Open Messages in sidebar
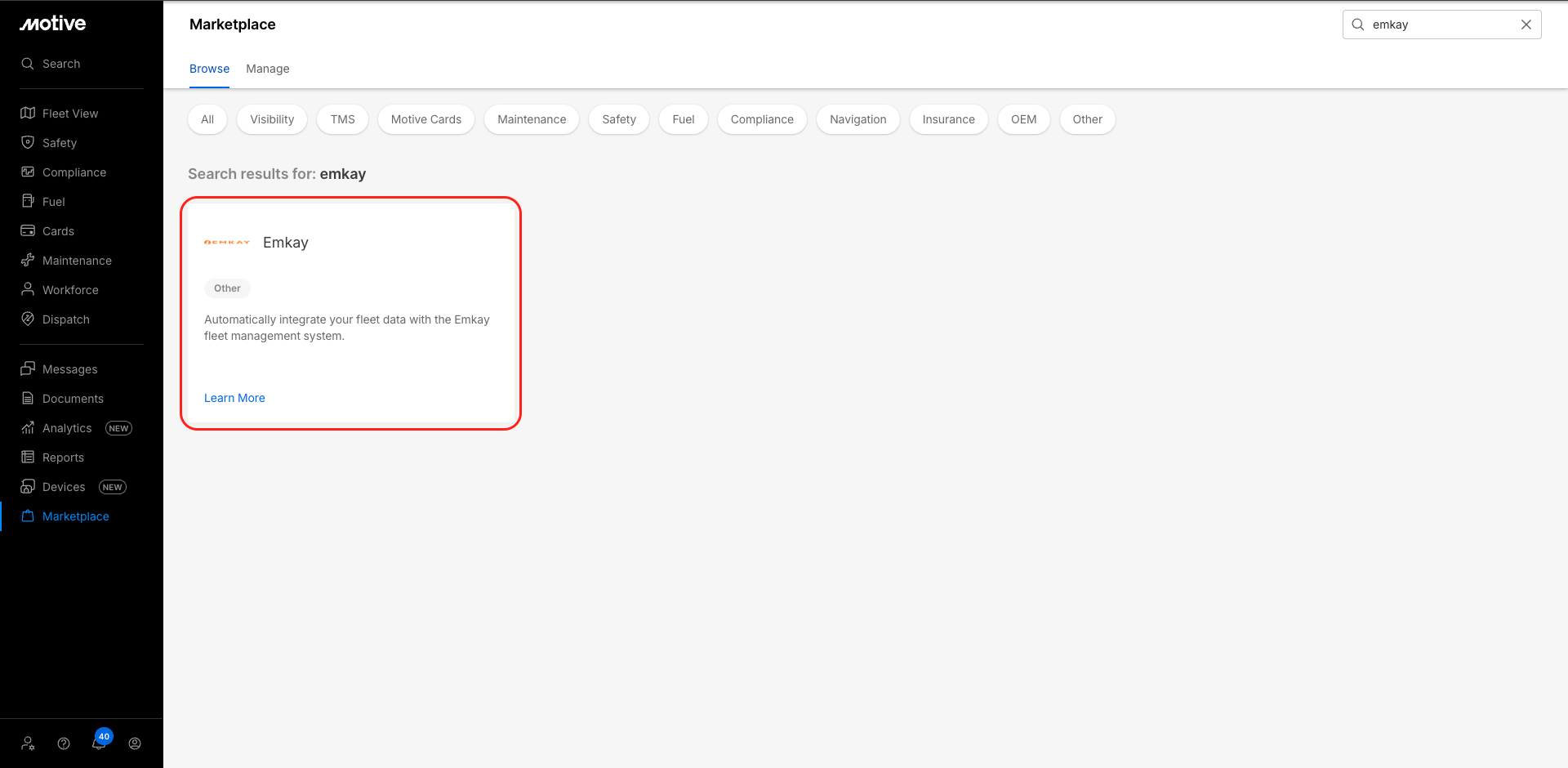The width and height of the screenshot is (1568, 768). tap(69, 369)
